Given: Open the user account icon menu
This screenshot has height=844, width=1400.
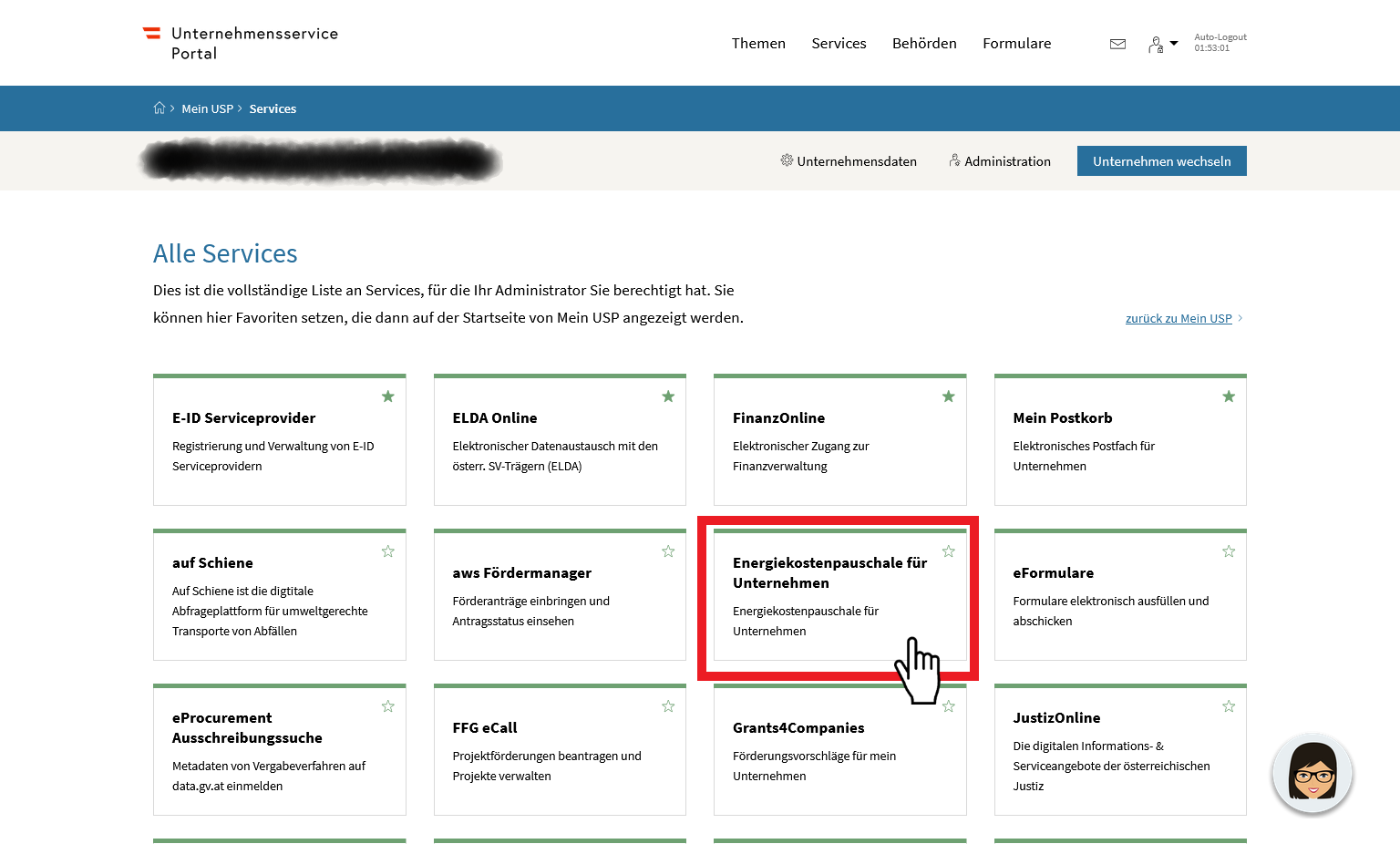Looking at the screenshot, I should [x=1156, y=45].
